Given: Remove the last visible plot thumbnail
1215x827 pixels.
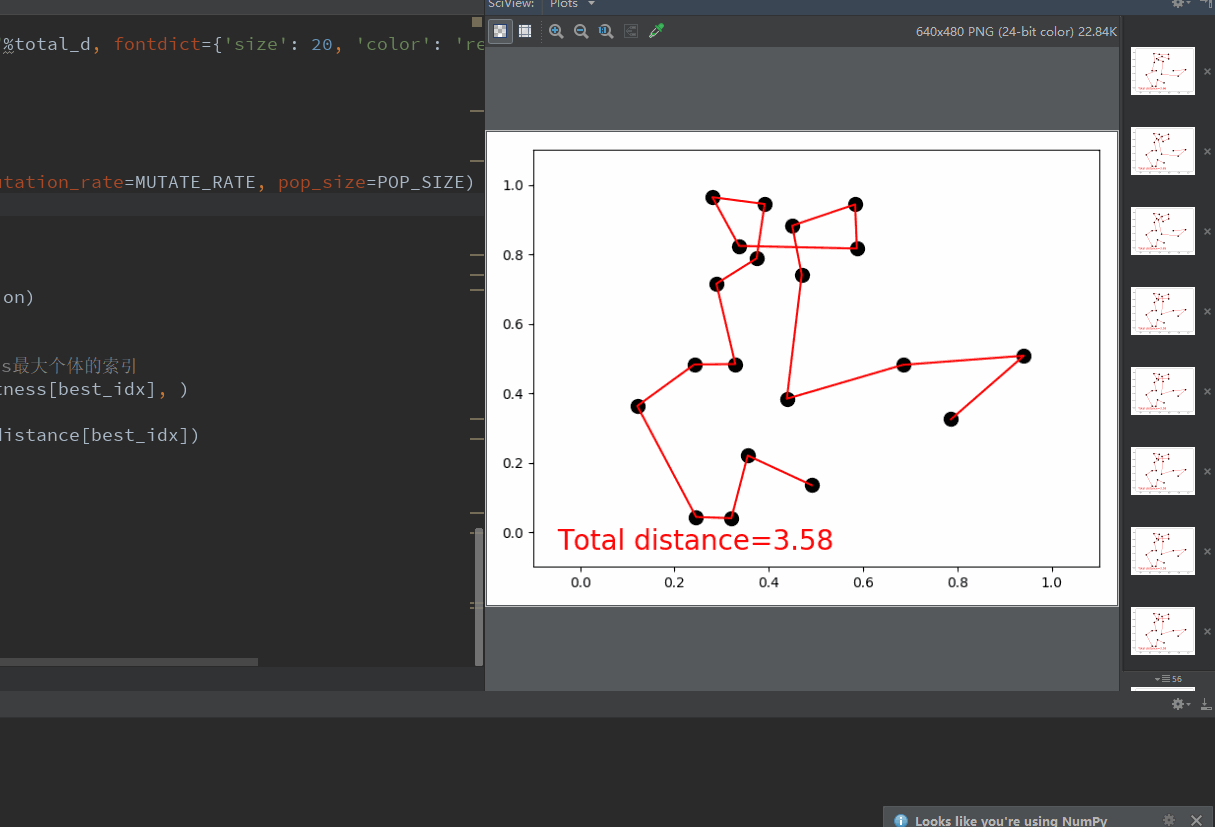Looking at the screenshot, I should (1207, 631).
